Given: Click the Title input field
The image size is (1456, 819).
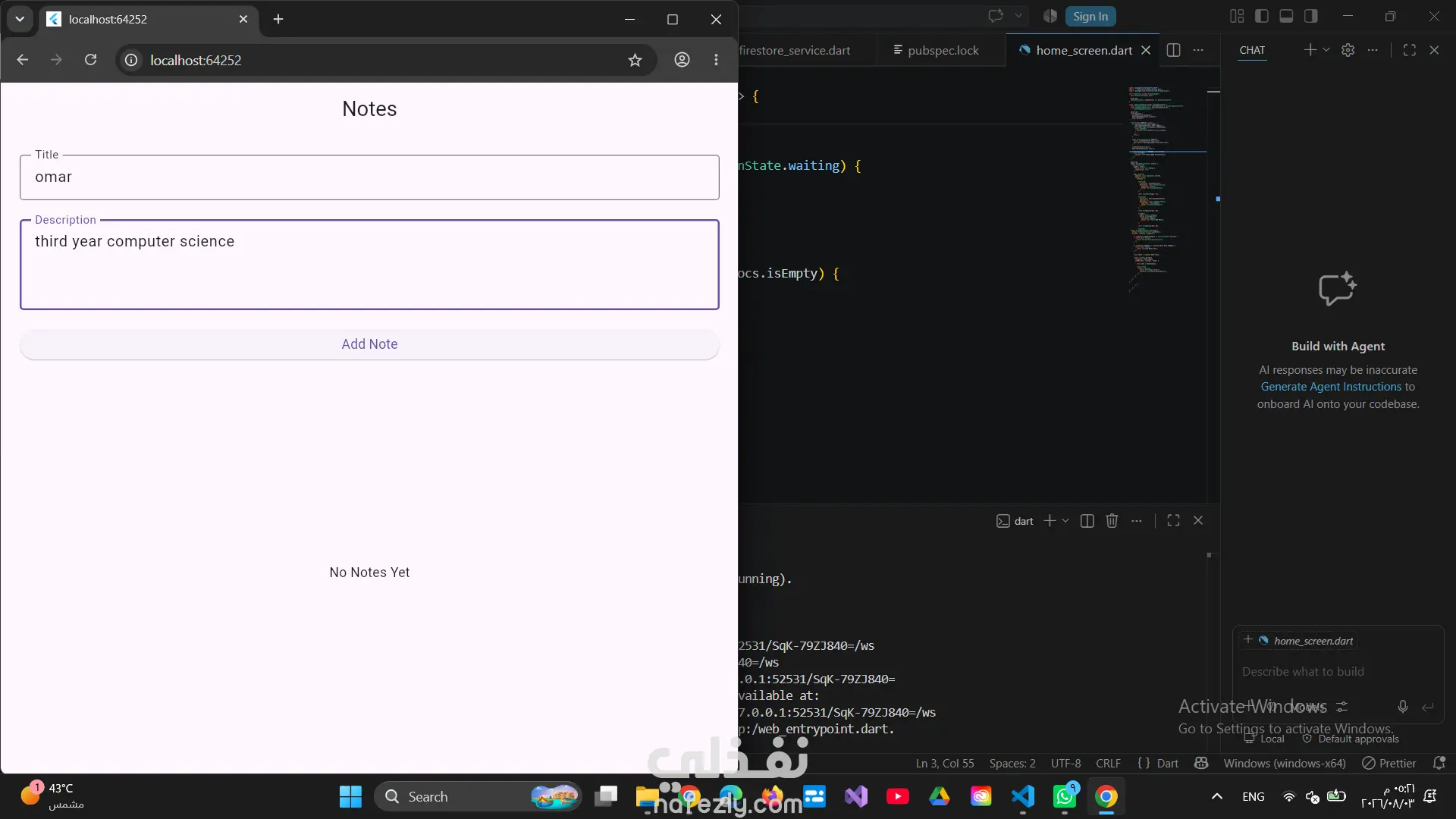Looking at the screenshot, I should tap(369, 177).
